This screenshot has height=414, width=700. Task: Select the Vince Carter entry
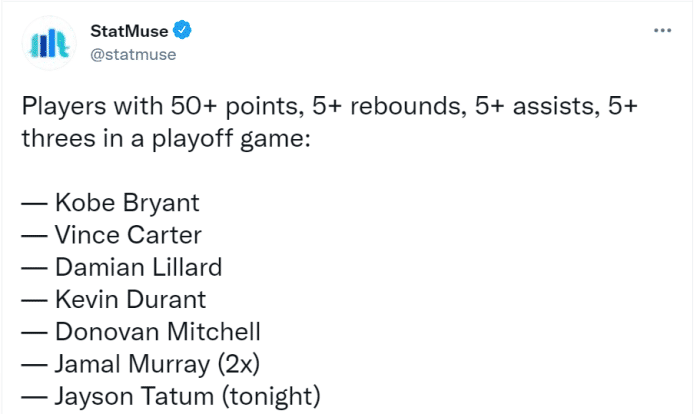(128, 235)
